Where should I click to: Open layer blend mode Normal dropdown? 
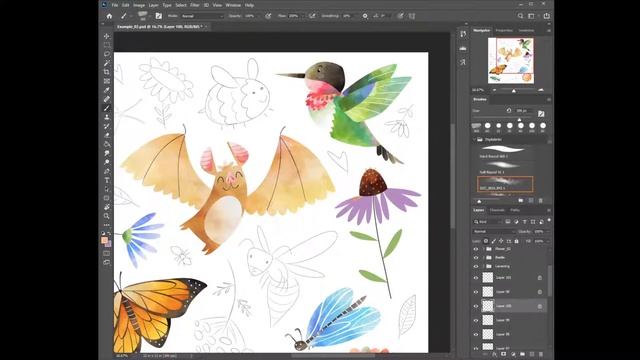(494, 231)
